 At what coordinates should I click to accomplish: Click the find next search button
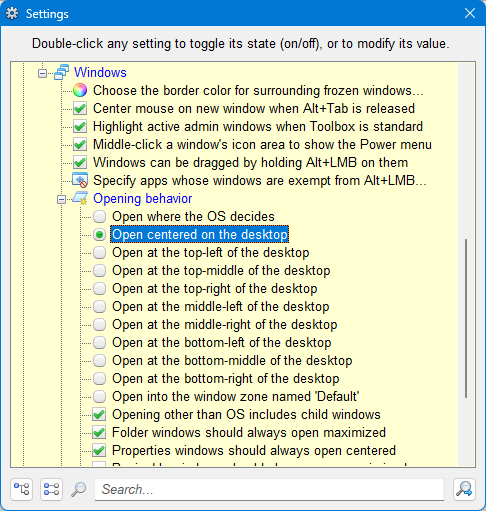click(x=464, y=489)
